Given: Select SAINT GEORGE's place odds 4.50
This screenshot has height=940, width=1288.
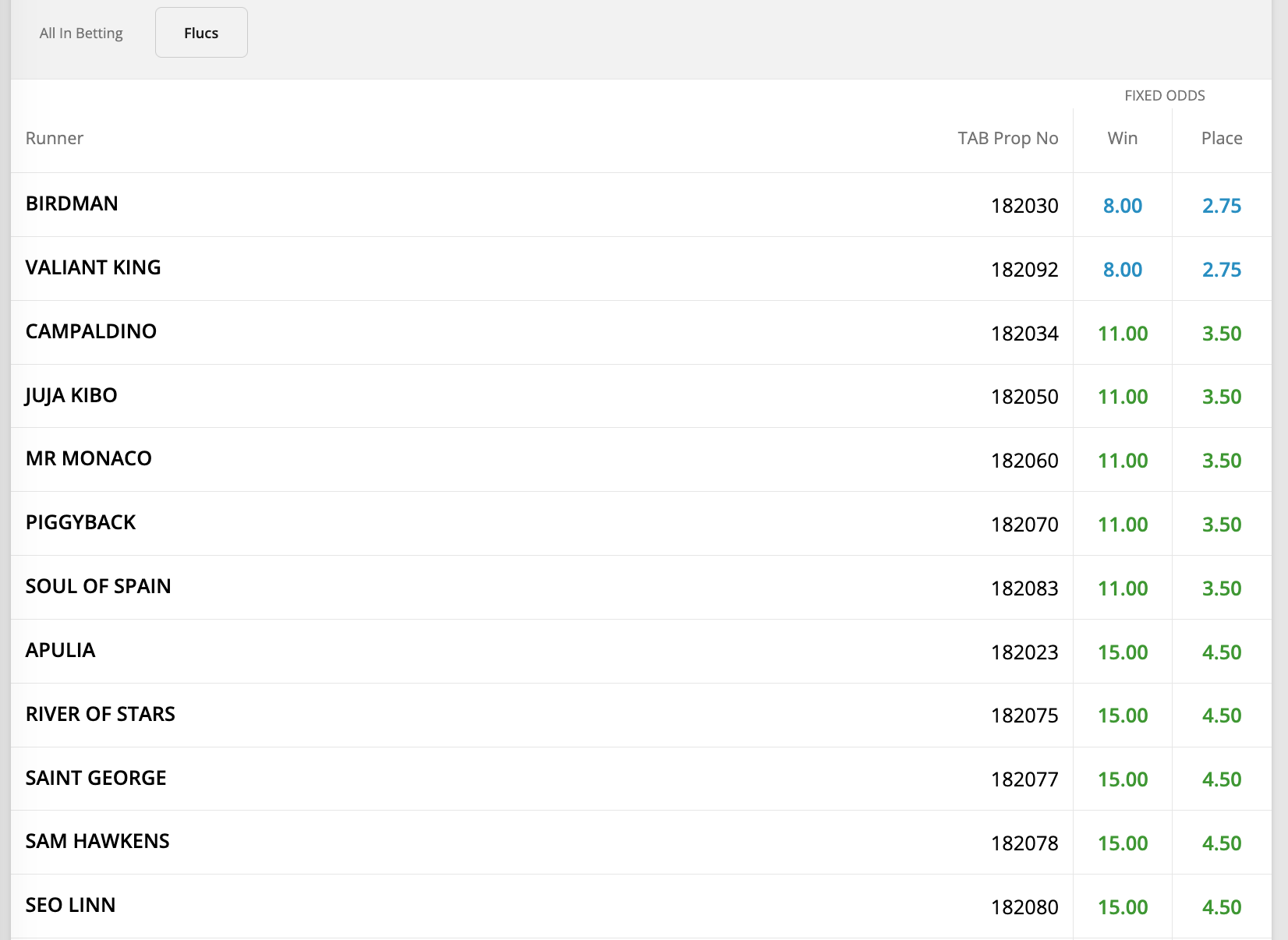Looking at the screenshot, I should (1221, 779).
